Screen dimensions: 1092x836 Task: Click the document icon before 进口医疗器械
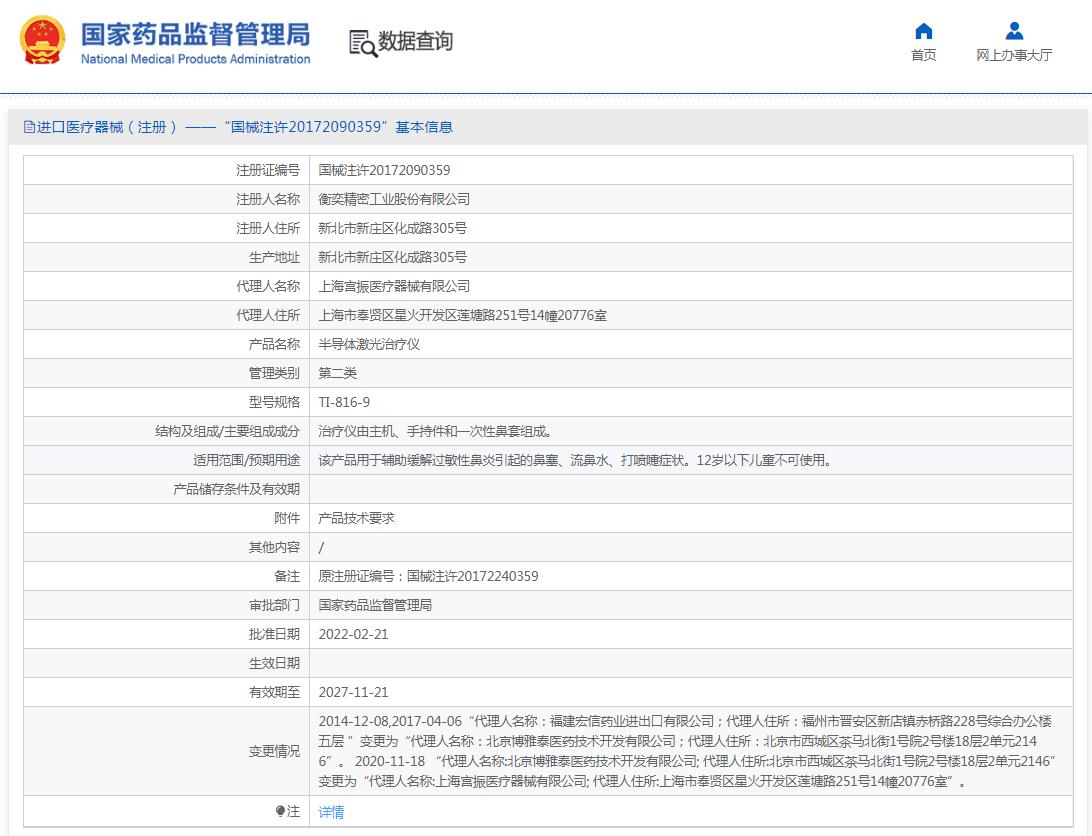click(x=29, y=127)
